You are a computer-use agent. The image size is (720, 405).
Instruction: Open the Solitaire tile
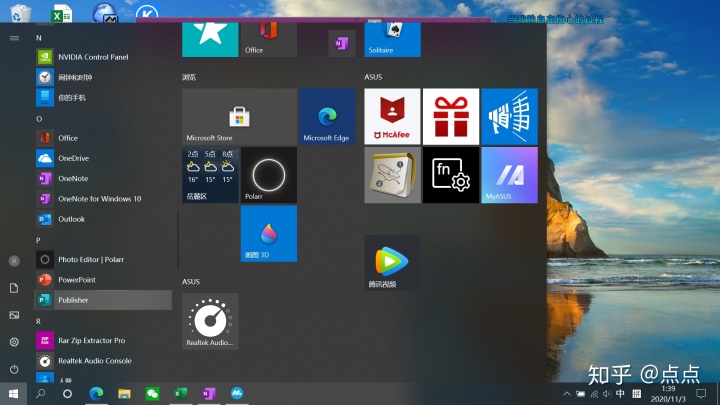pyautogui.click(x=392, y=39)
